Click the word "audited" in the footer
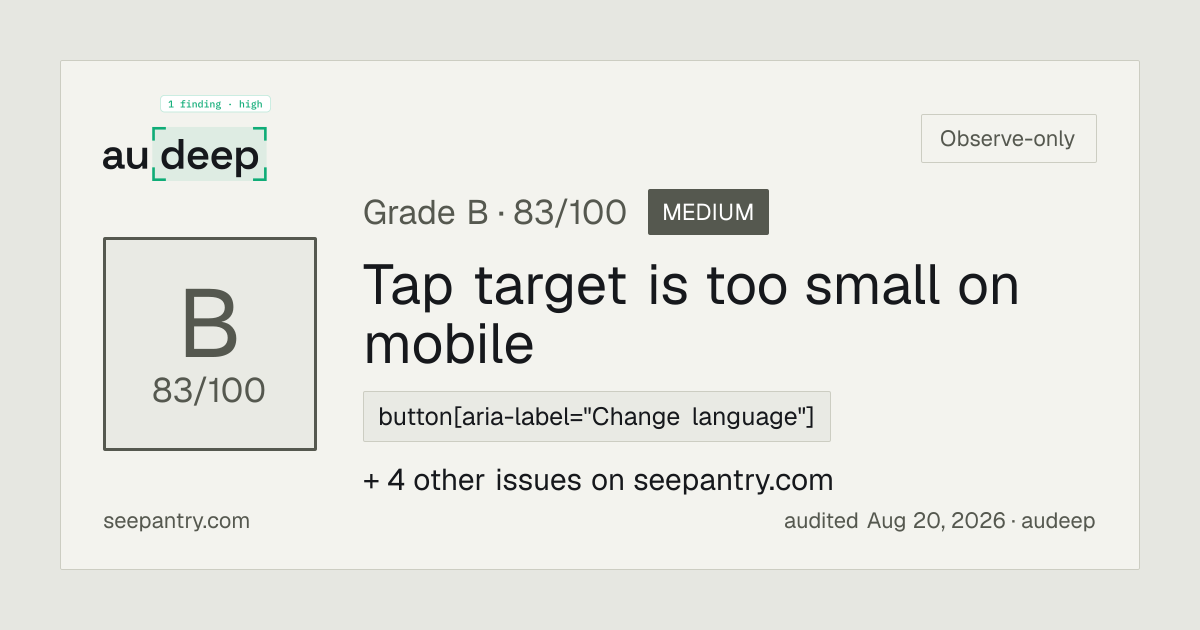1200x630 pixels. tap(821, 521)
